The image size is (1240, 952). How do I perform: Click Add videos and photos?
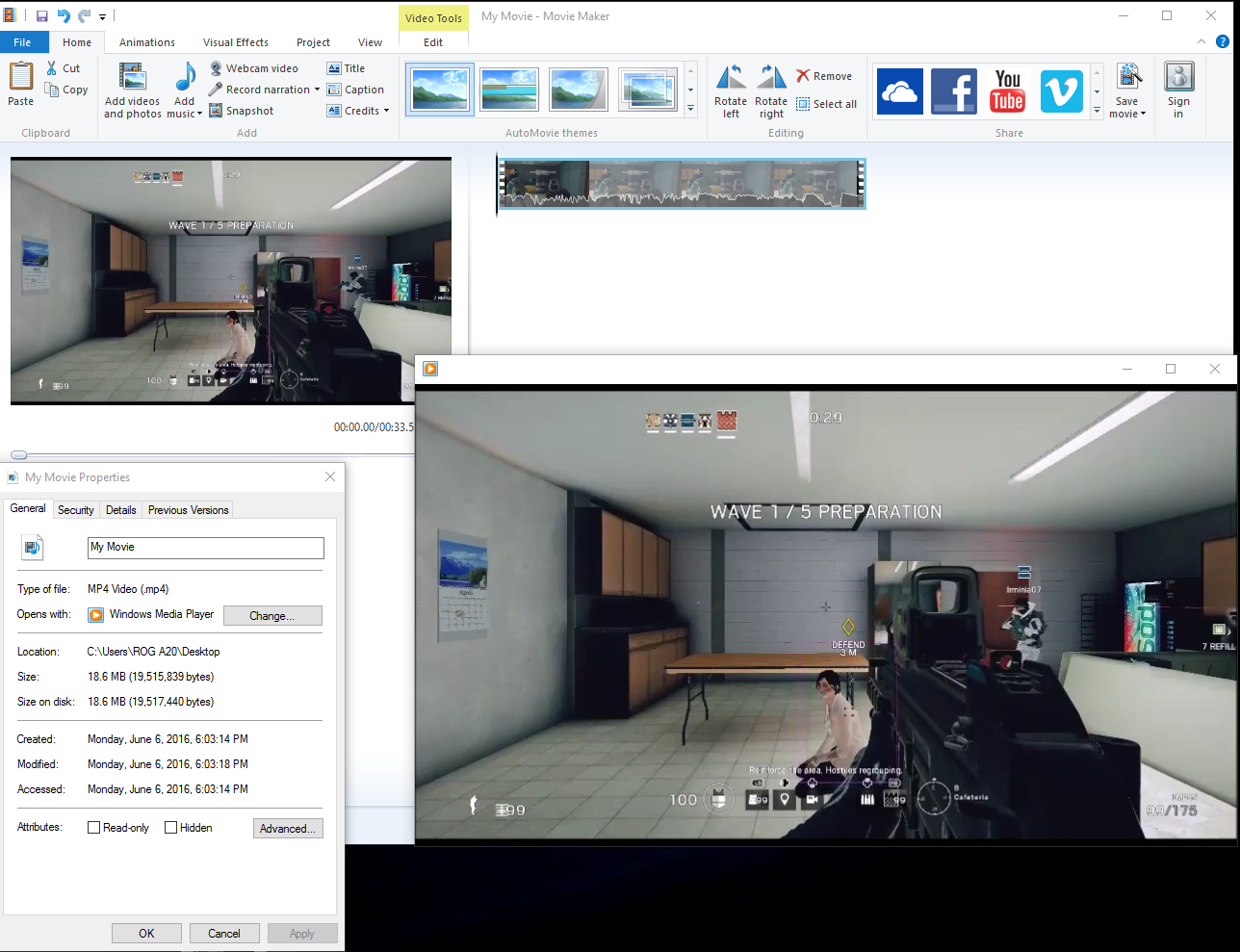[x=133, y=90]
